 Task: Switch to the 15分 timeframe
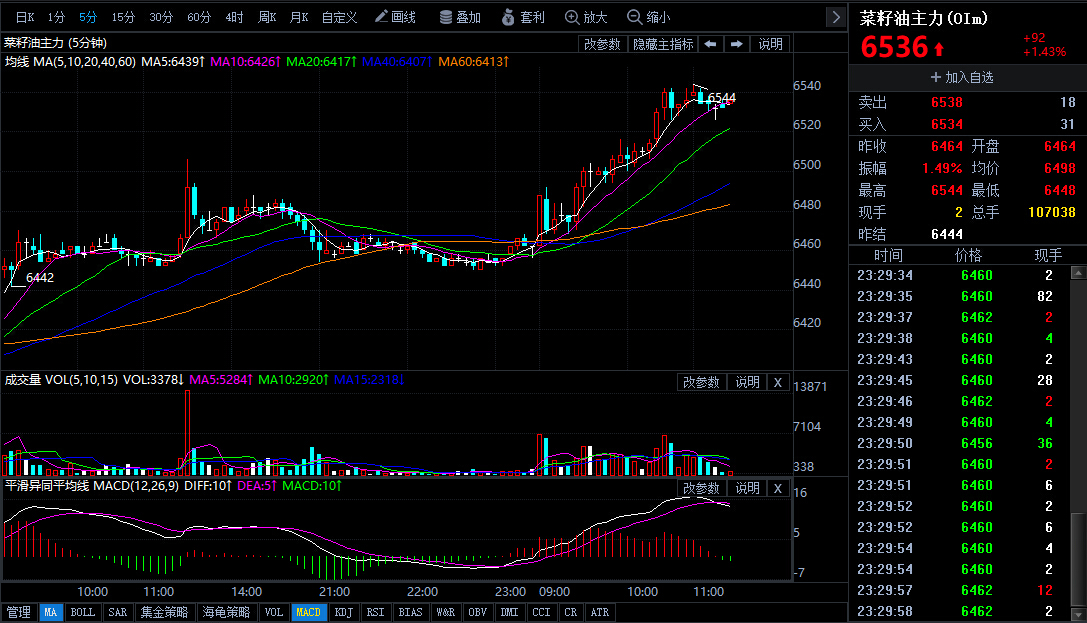tap(123, 17)
